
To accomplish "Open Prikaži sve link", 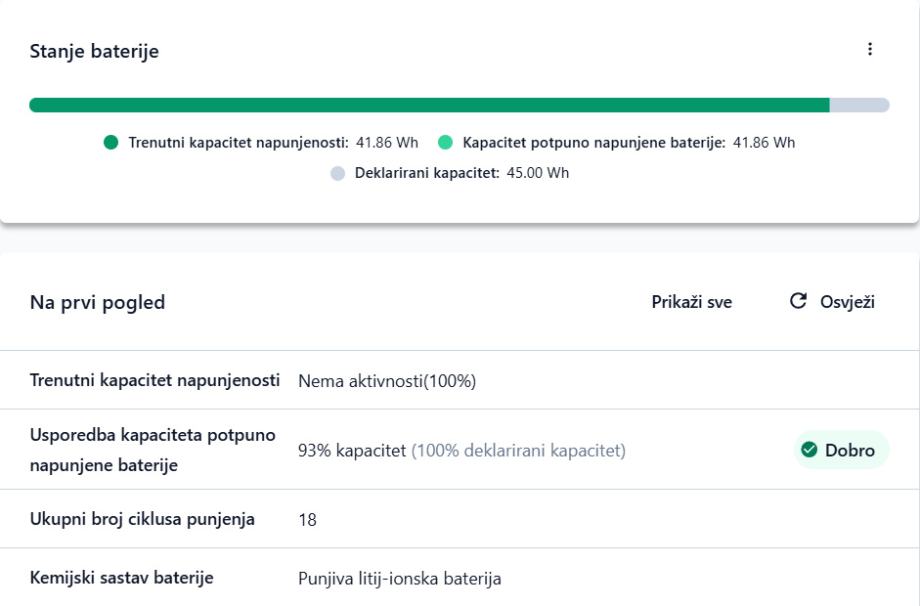I will tap(691, 302).
